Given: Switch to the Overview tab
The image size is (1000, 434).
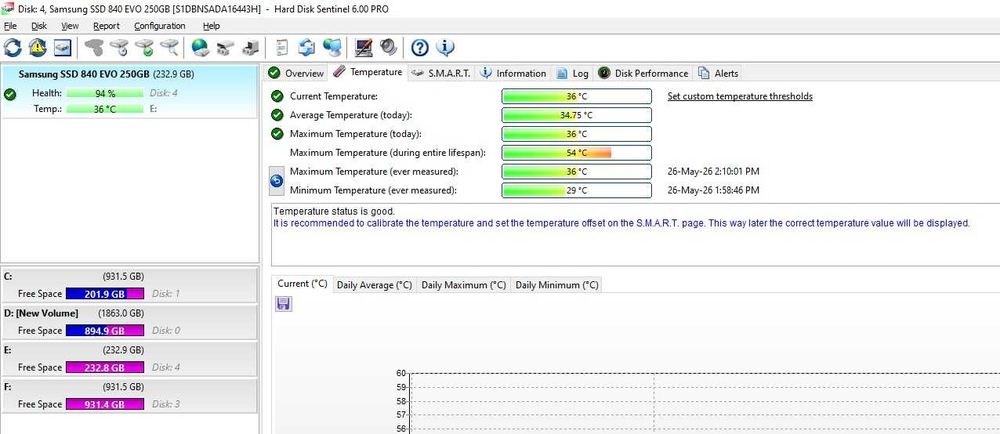Looking at the screenshot, I should (x=296, y=73).
